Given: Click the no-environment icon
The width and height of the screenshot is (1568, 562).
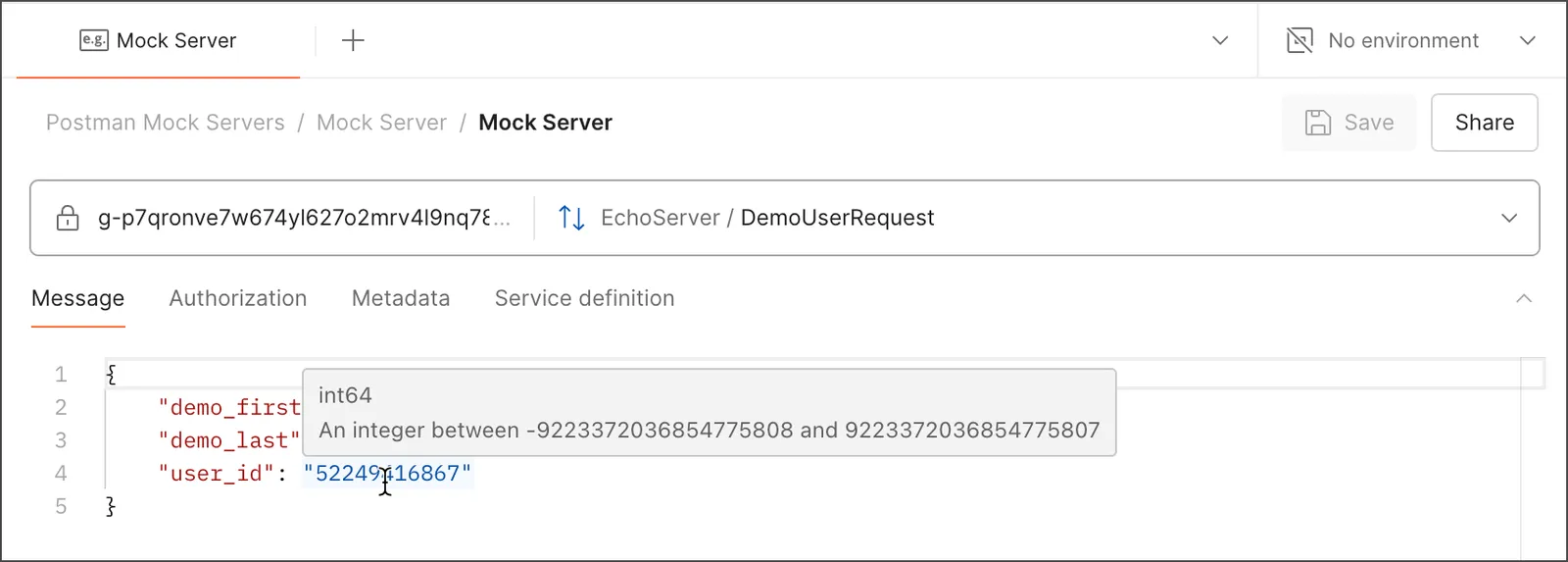Looking at the screenshot, I should click(1299, 40).
